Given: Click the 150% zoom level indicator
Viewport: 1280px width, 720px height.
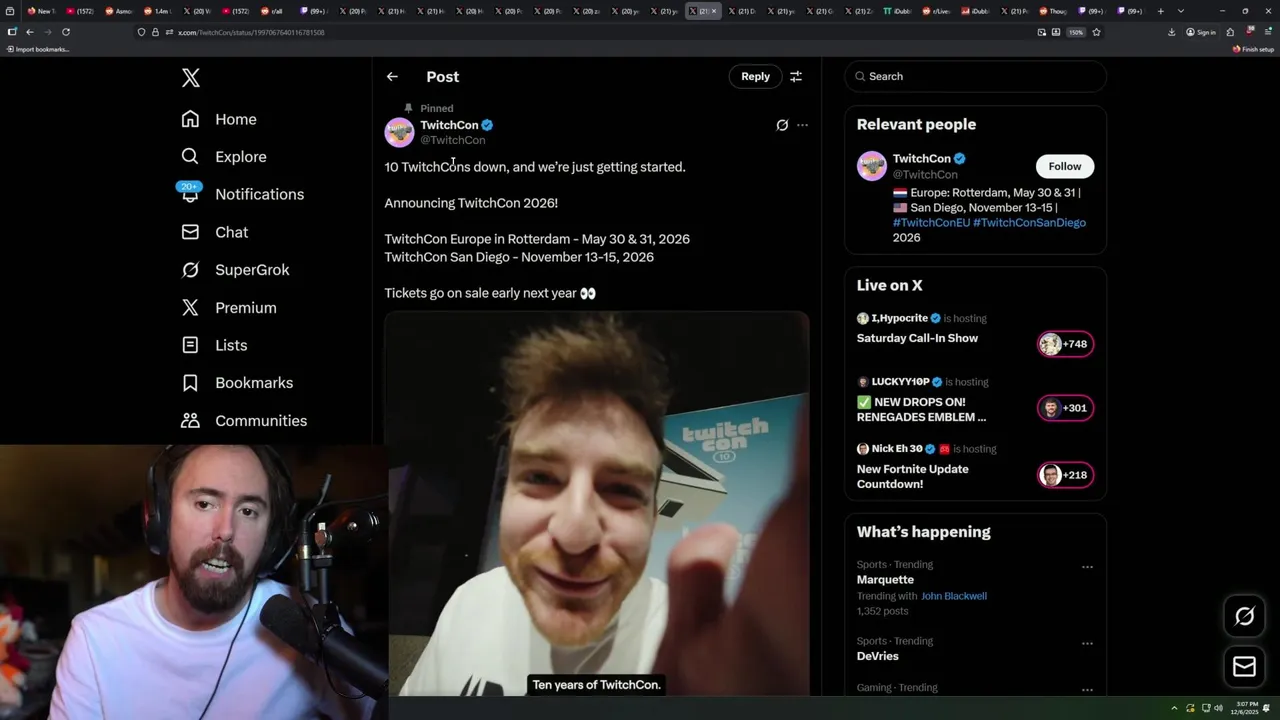Looking at the screenshot, I should (1075, 32).
